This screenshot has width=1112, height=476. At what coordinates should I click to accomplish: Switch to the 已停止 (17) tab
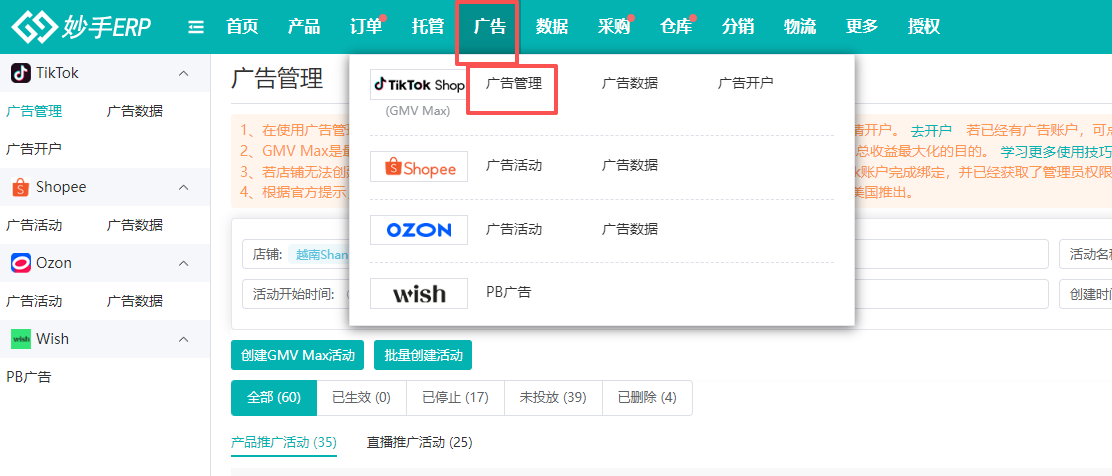(x=455, y=397)
